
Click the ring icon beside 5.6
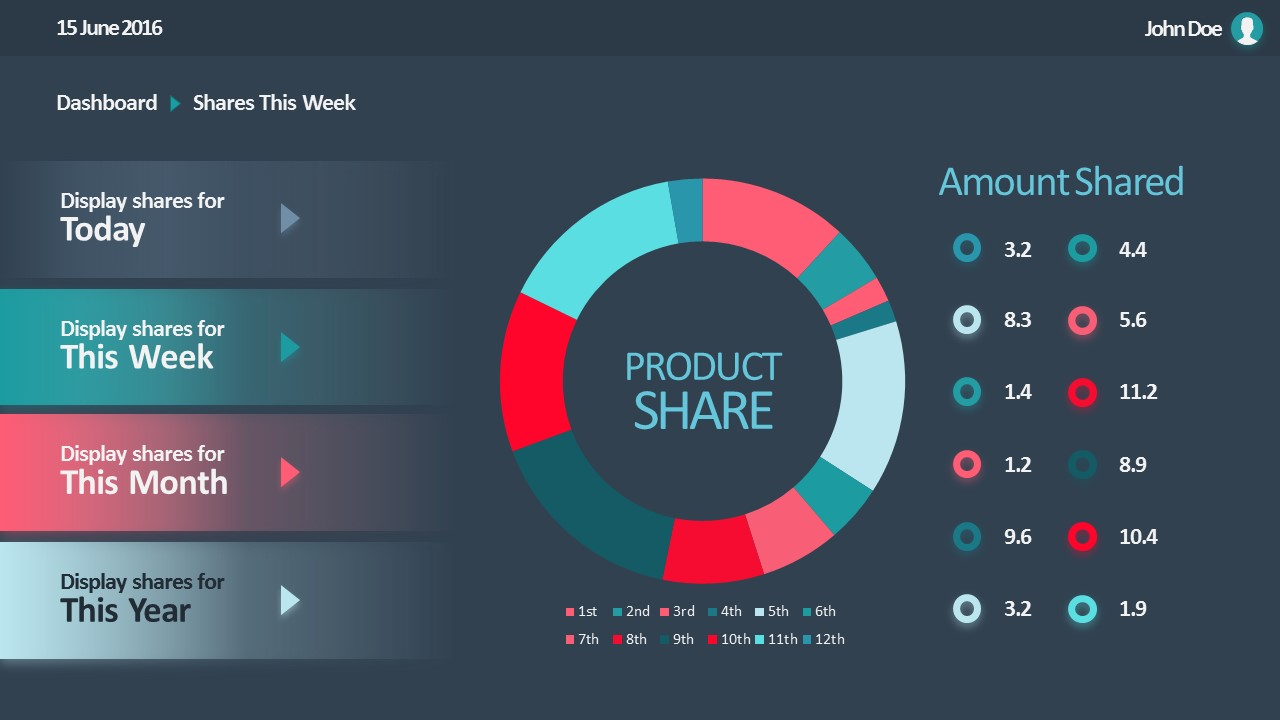(x=1082, y=320)
